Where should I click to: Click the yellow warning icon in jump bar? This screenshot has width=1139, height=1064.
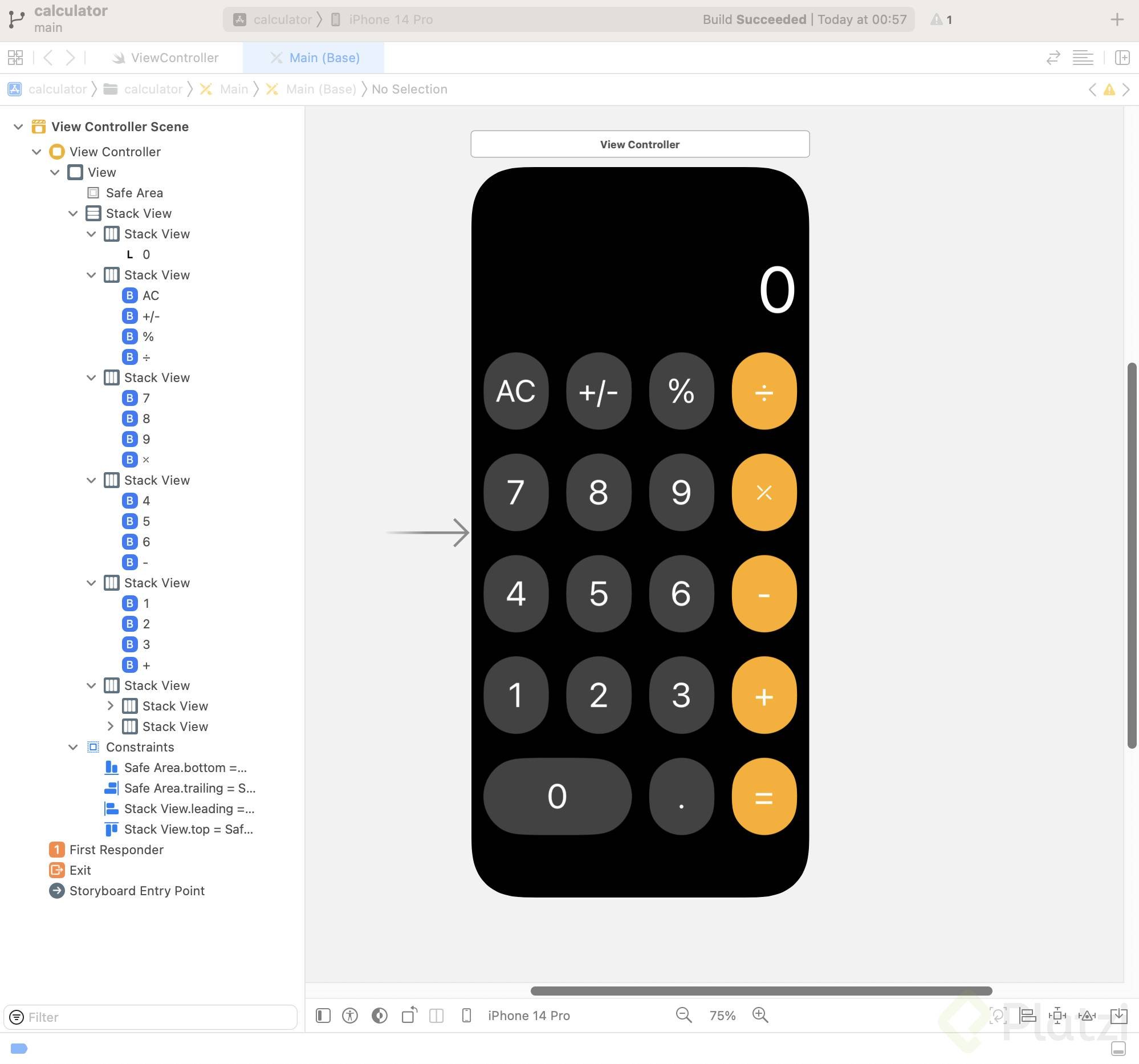pyautogui.click(x=1109, y=90)
